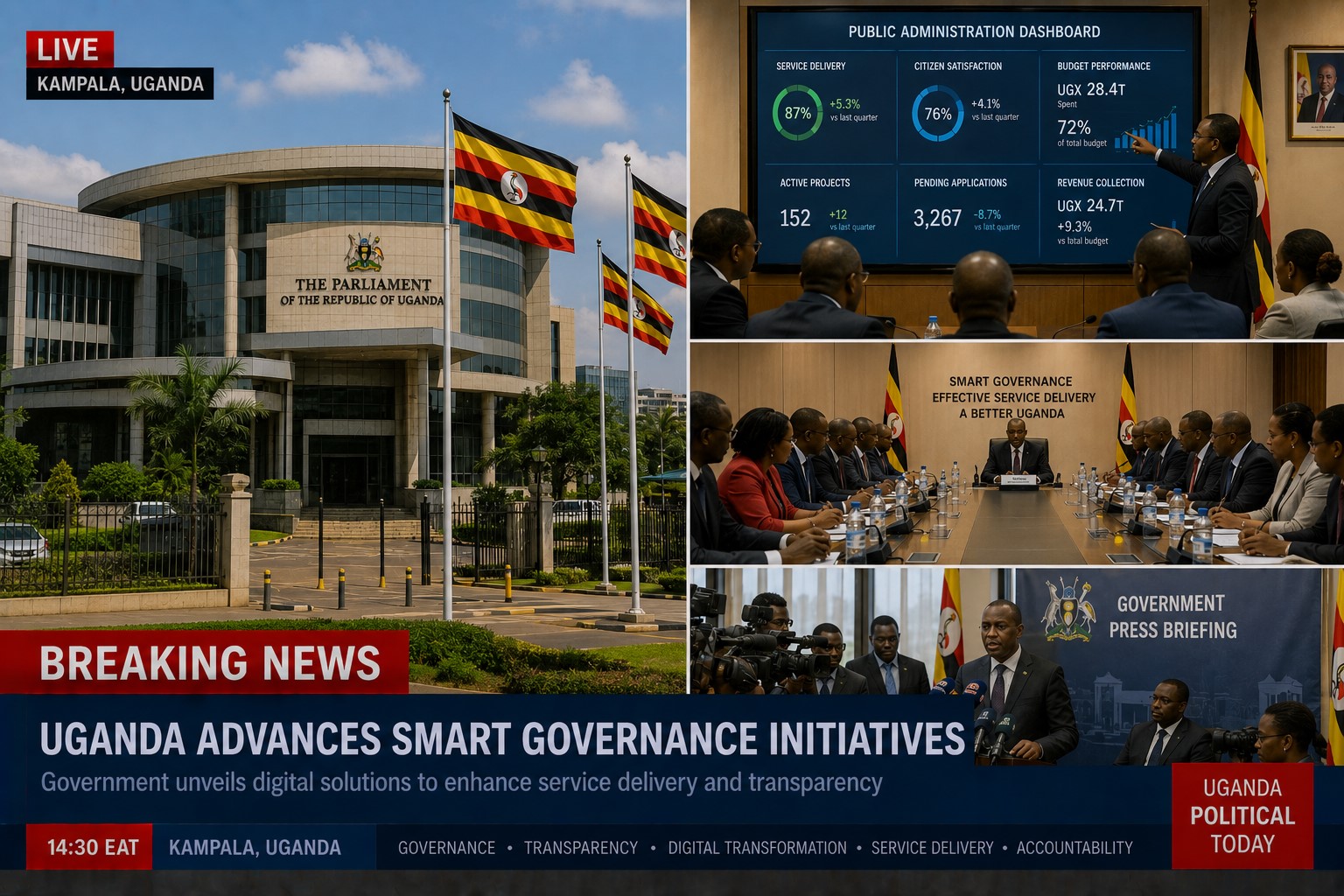Click the coat of arms on Parliament building
The height and width of the screenshot is (896, 1344).
coord(364,253)
